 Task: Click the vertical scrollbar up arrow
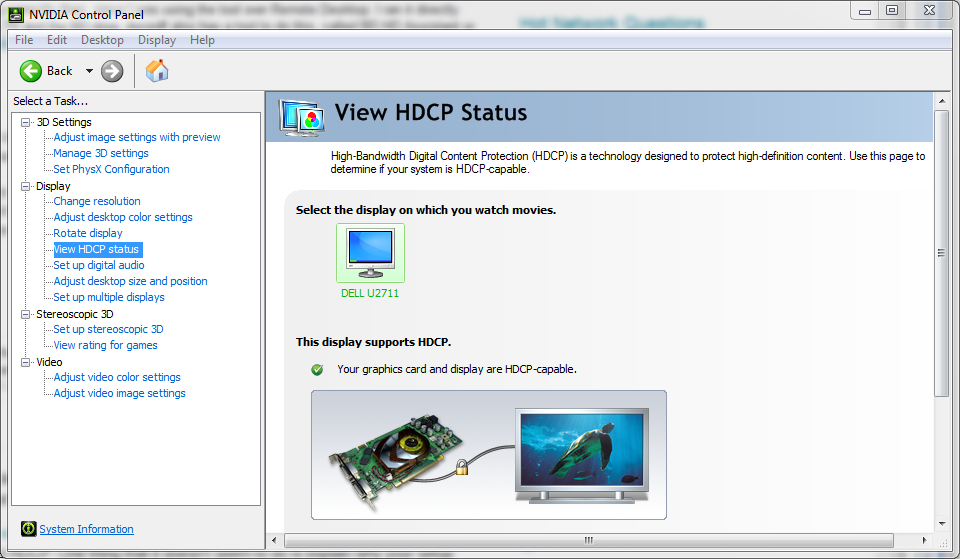(x=942, y=101)
